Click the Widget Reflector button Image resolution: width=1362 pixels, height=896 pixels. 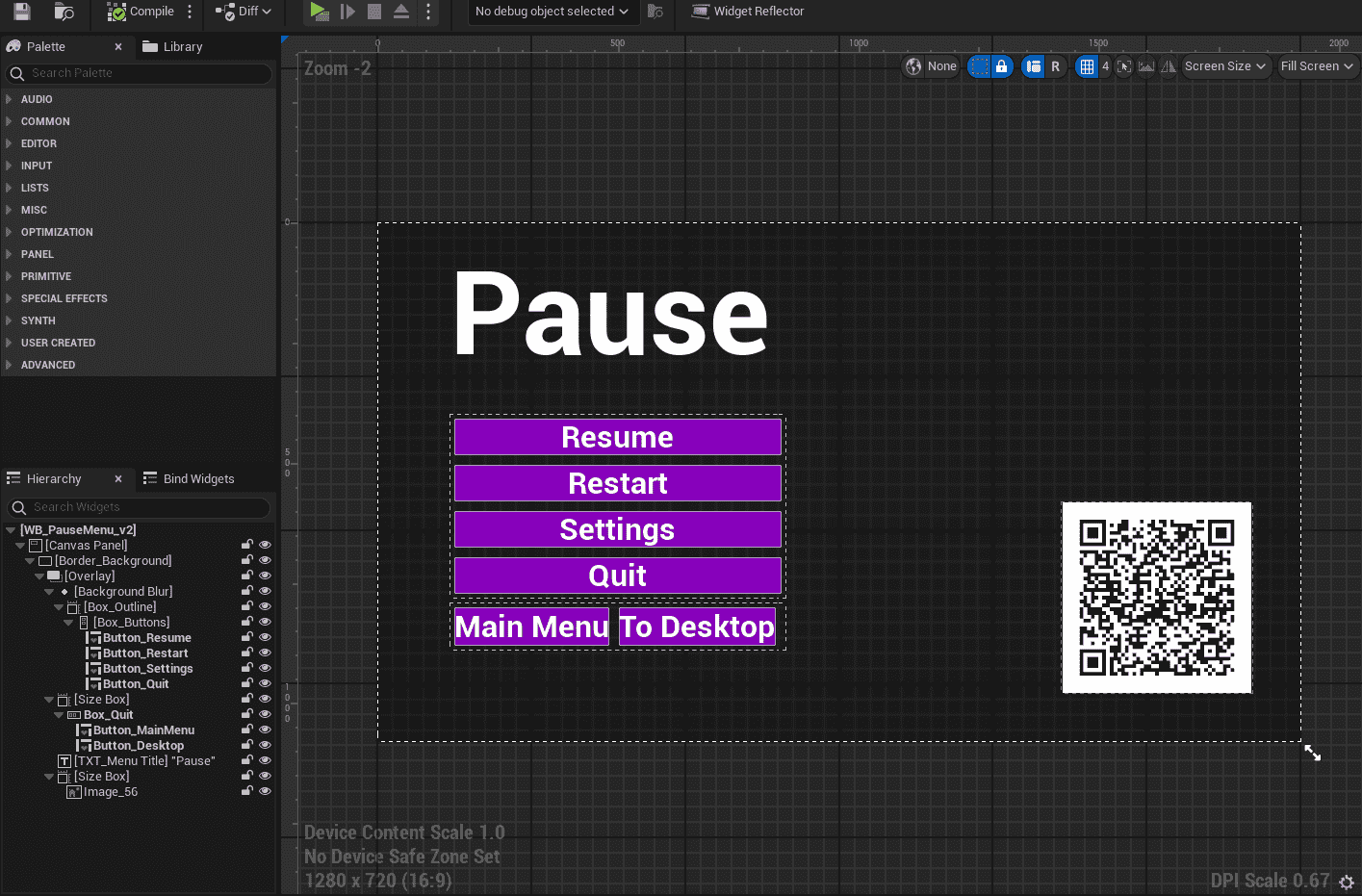pos(747,12)
